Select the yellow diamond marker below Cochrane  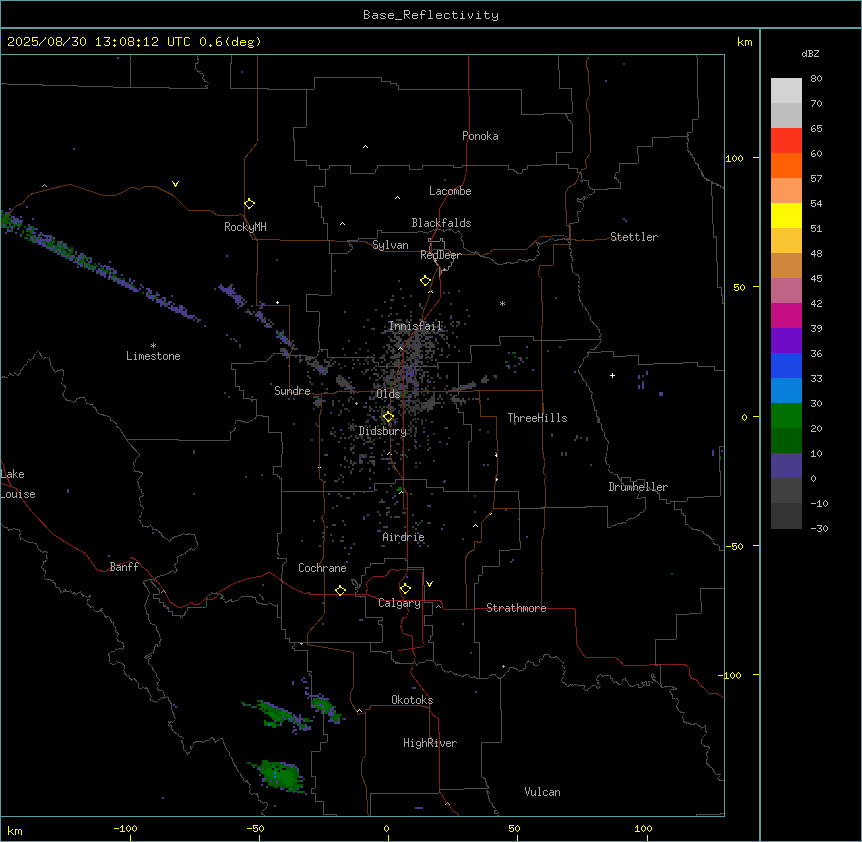pyautogui.click(x=340, y=590)
